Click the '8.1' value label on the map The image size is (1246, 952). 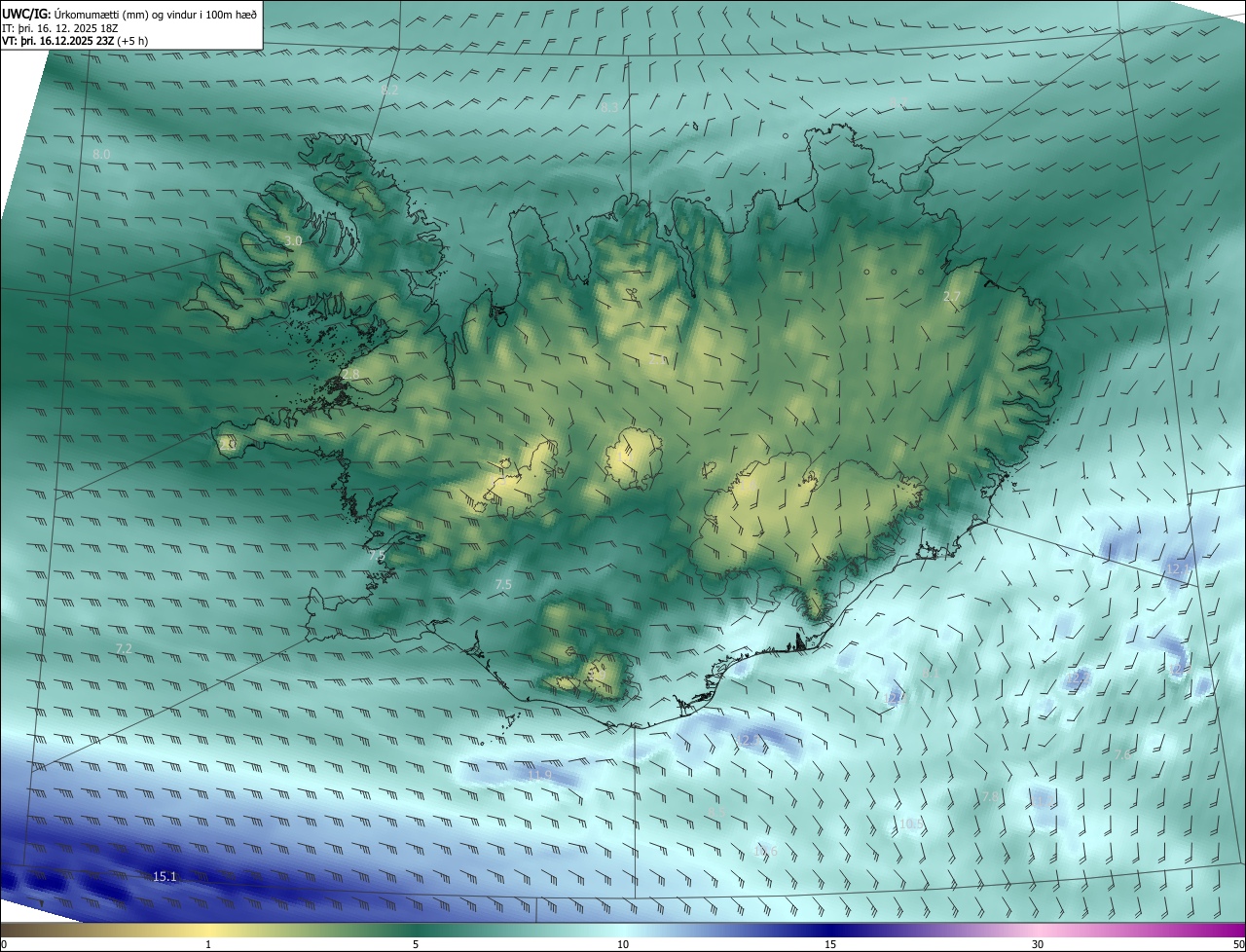pos(931,673)
